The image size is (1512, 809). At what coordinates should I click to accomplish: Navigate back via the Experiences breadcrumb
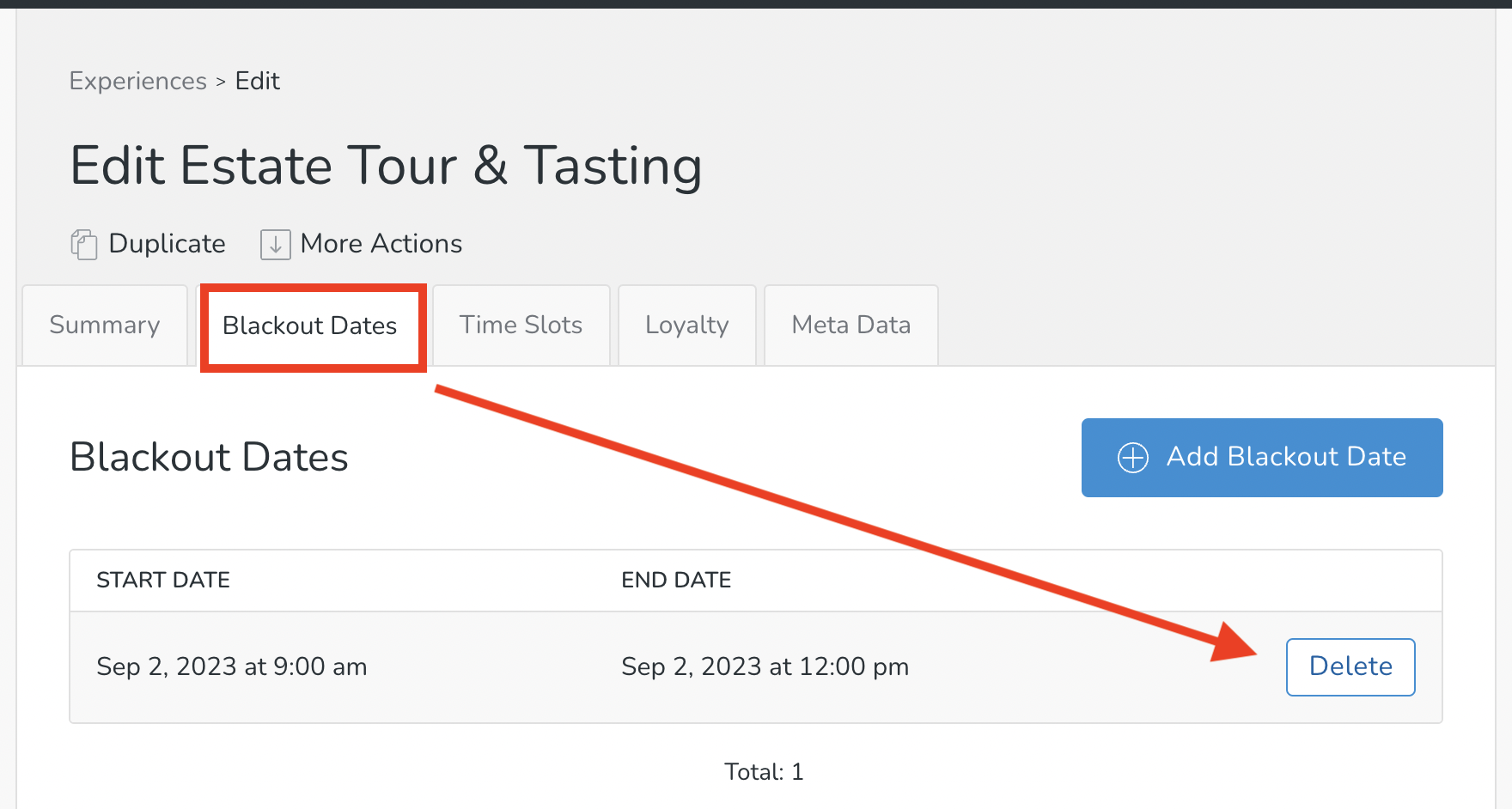coord(137,82)
